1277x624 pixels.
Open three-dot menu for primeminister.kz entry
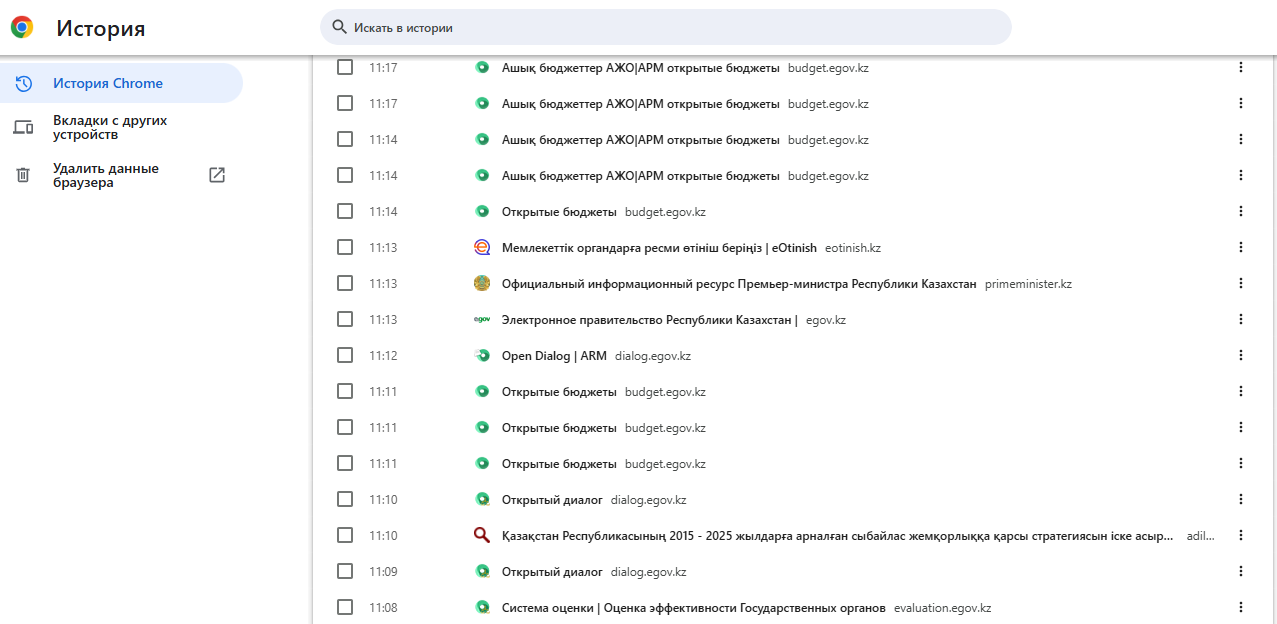(1241, 284)
